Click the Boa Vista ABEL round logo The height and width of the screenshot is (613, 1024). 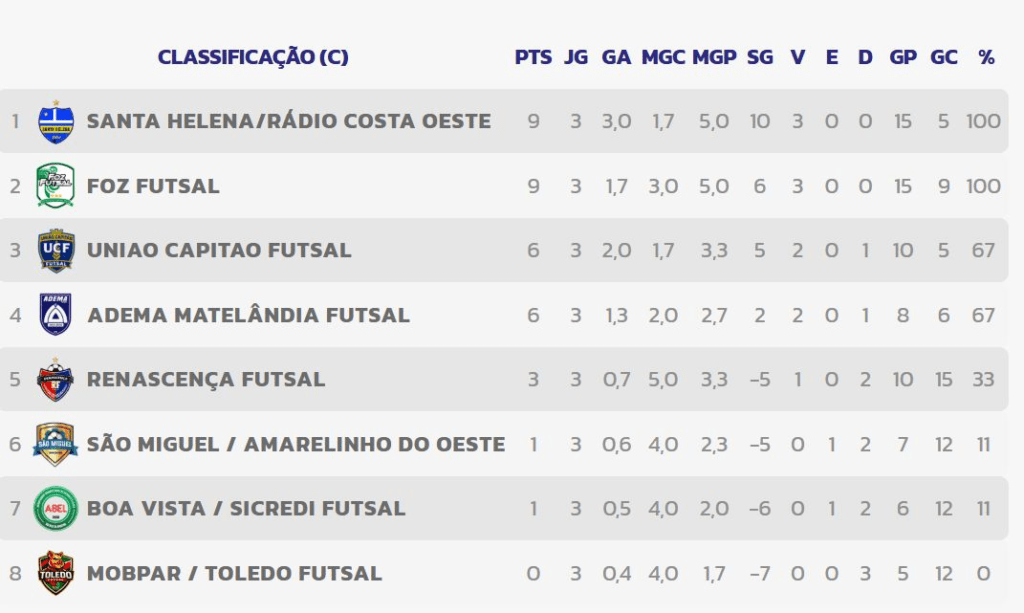(x=55, y=508)
